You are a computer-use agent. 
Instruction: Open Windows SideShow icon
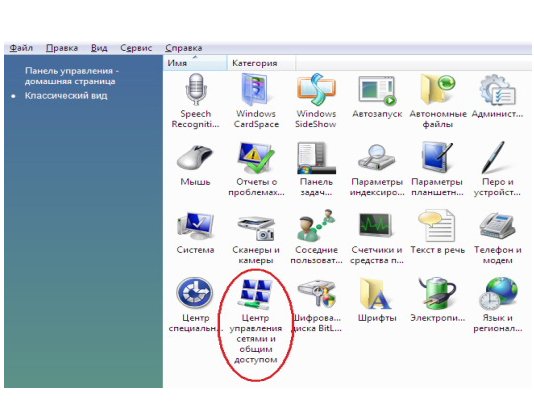coord(316,89)
